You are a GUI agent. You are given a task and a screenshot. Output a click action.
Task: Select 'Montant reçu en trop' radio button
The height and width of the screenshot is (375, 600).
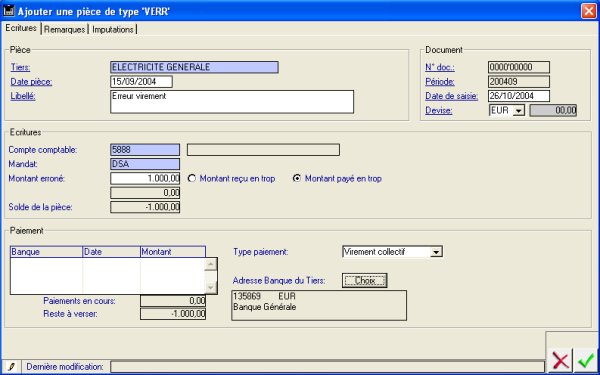192,178
